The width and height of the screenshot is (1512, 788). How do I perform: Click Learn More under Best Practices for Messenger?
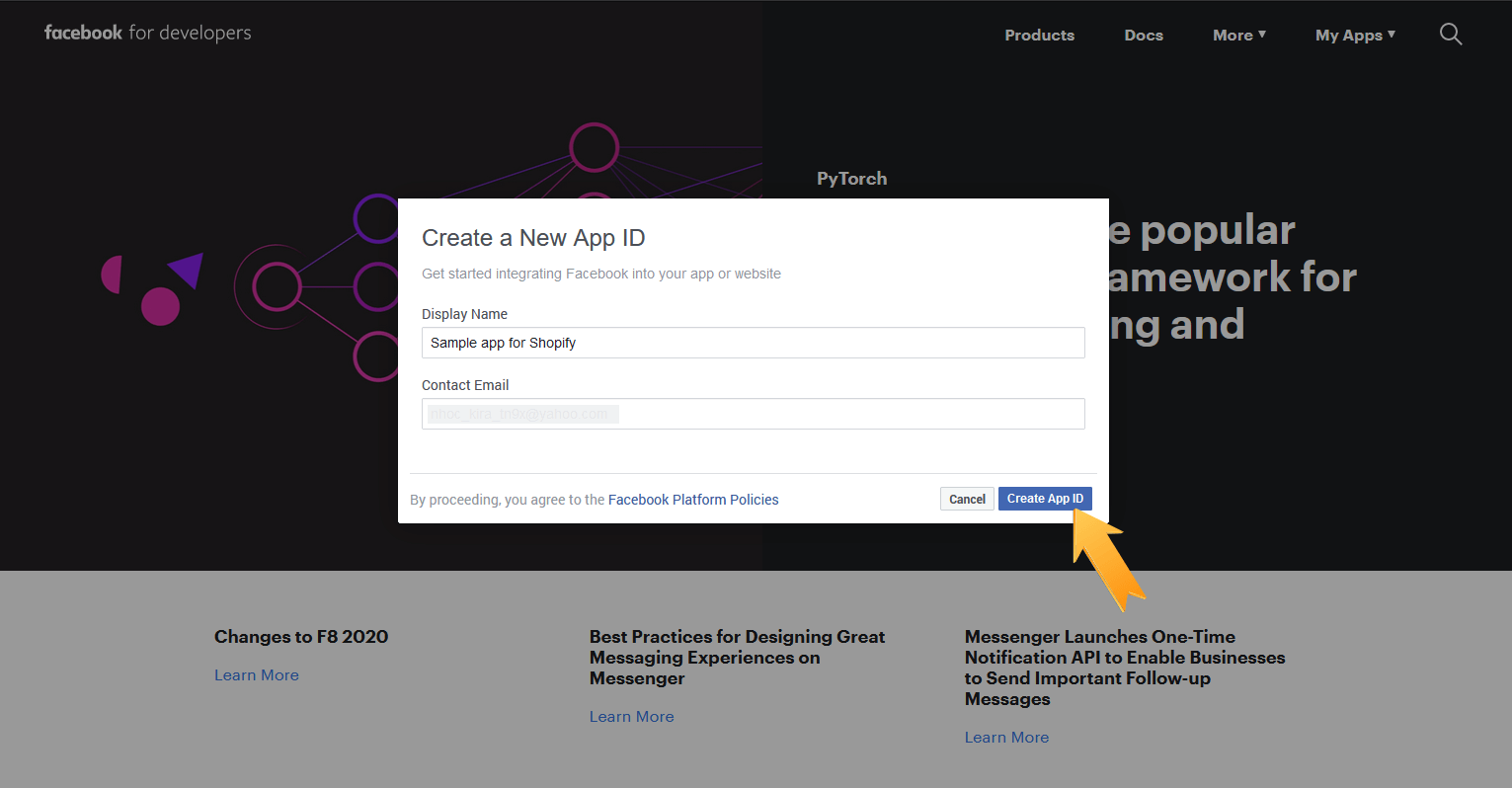pyautogui.click(x=632, y=717)
